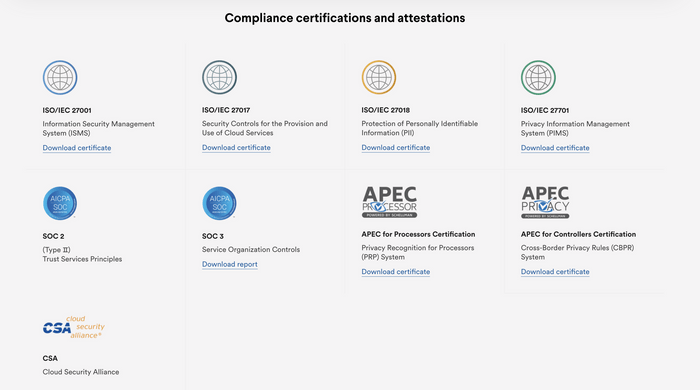Viewport: 700px width, 390px height.
Task: Open the SOC 3 Download report link
Action: pos(229,264)
